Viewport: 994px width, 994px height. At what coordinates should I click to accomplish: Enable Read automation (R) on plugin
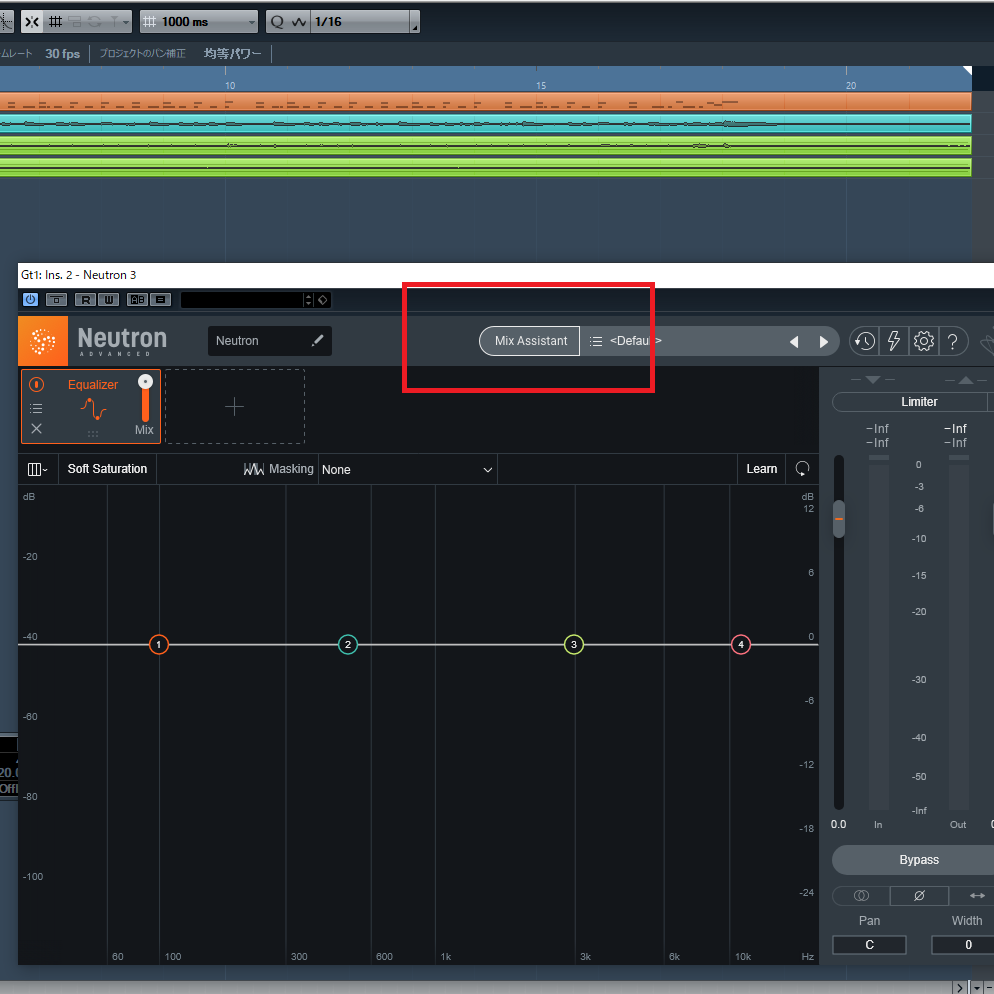pyautogui.click(x=86, y=299)
